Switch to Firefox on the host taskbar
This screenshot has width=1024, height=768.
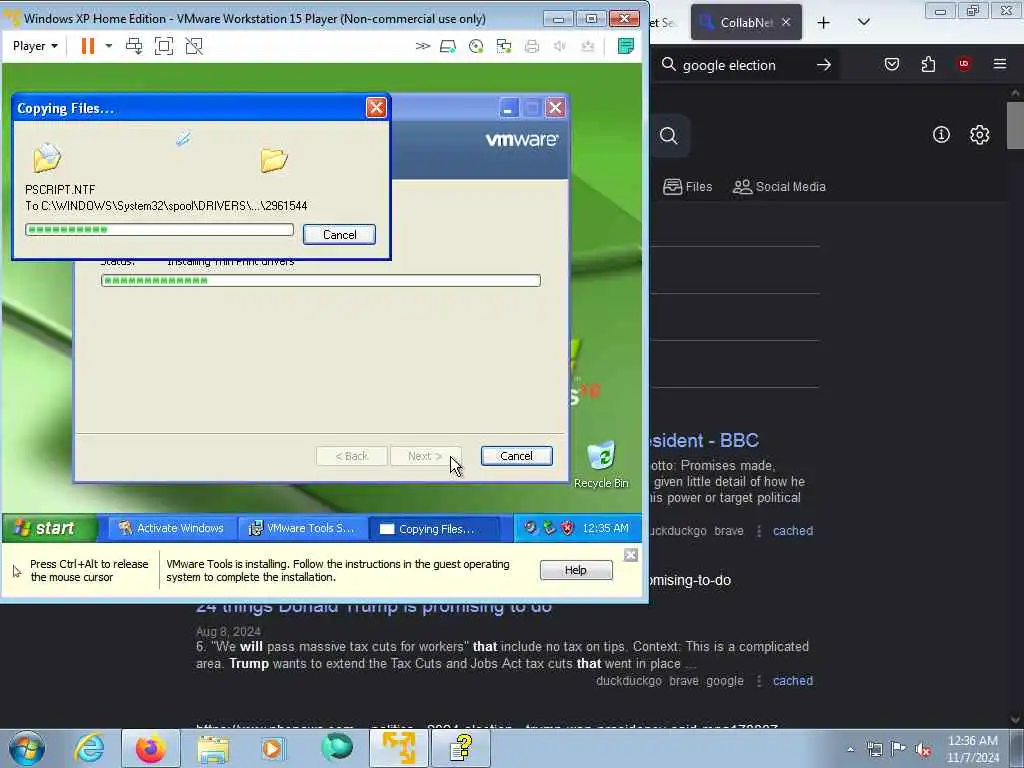tap(150, 748)
